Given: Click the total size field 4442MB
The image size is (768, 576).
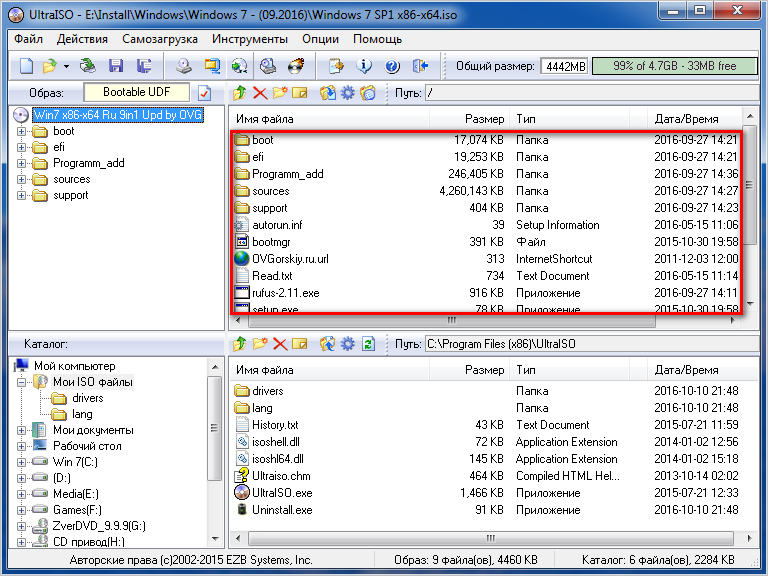Looking at the screenshot, I should pos(565,66).
